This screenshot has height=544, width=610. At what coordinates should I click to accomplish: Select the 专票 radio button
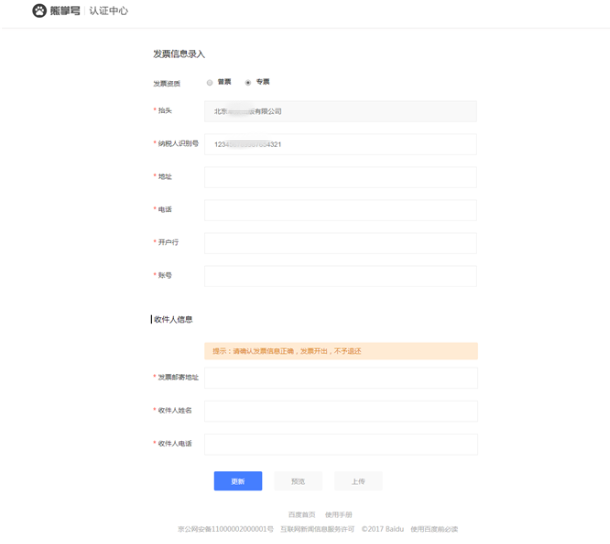pyautogui.click(x=248, y=82)
